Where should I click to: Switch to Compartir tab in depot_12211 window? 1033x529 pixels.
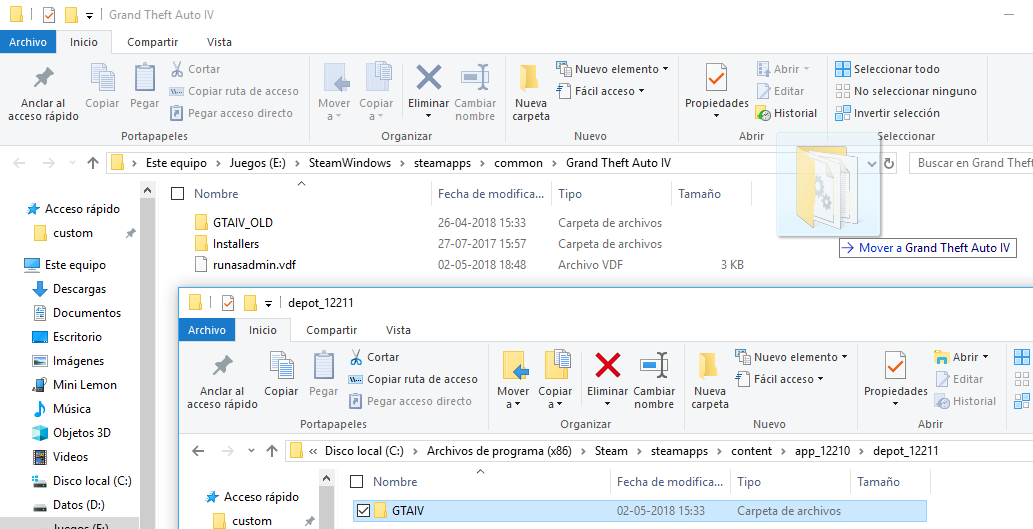pos(331,330)
